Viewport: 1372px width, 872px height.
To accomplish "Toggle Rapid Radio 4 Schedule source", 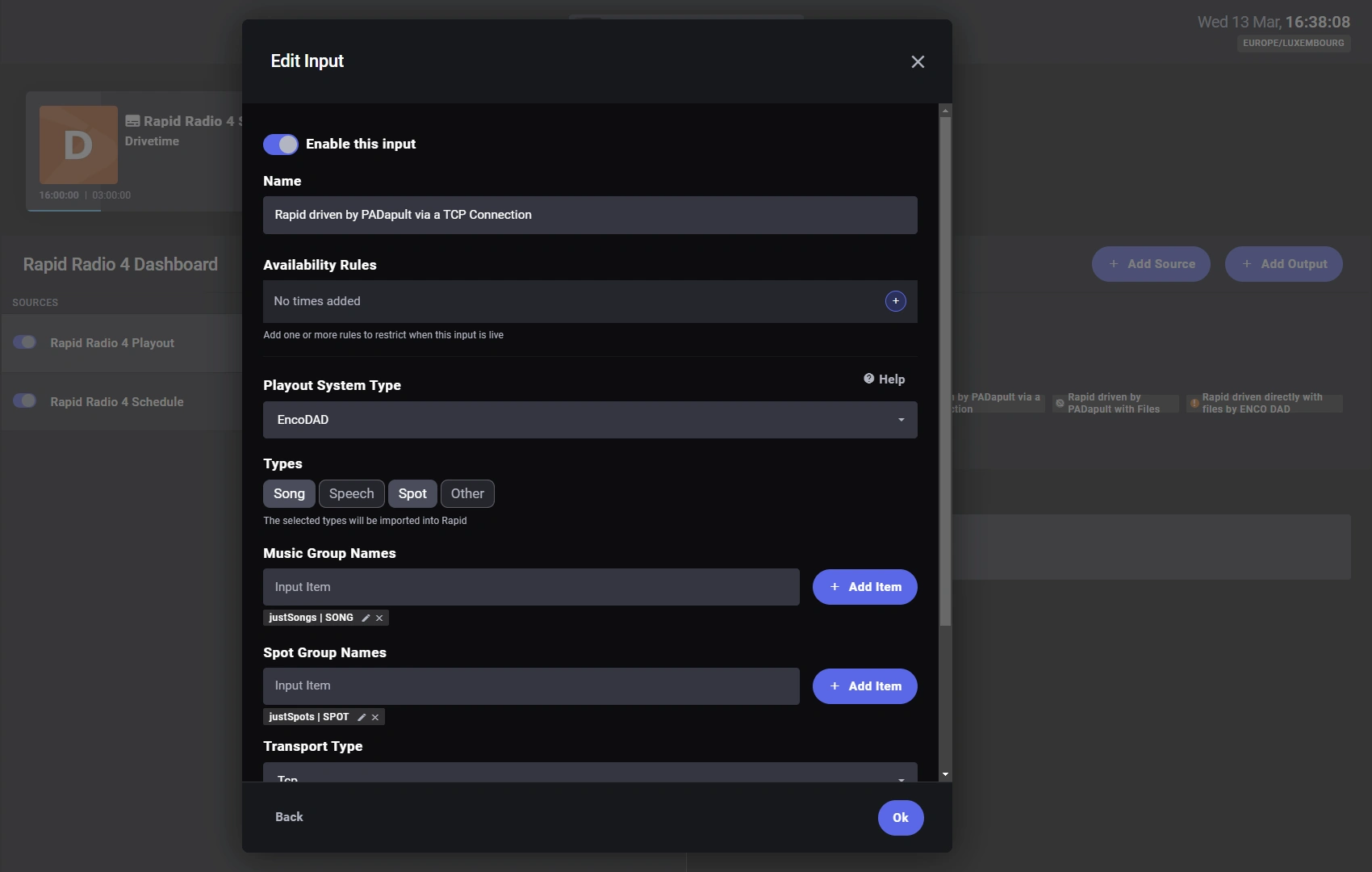I will coord(25,400).
